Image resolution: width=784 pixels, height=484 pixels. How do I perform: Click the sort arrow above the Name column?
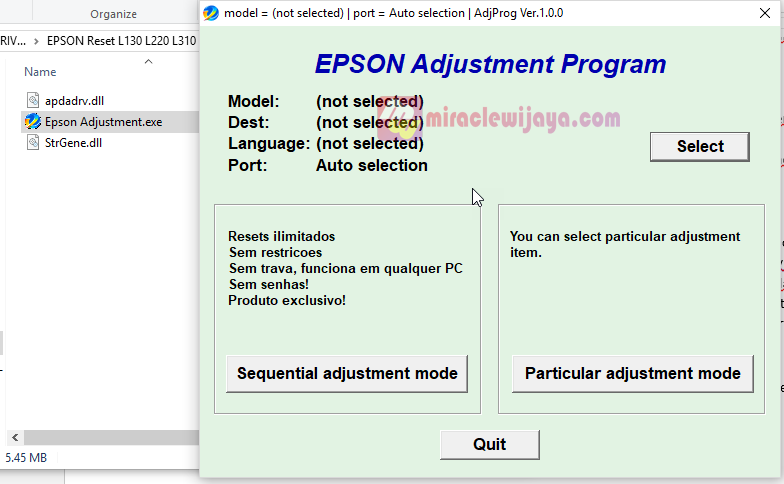click(148, 62)
